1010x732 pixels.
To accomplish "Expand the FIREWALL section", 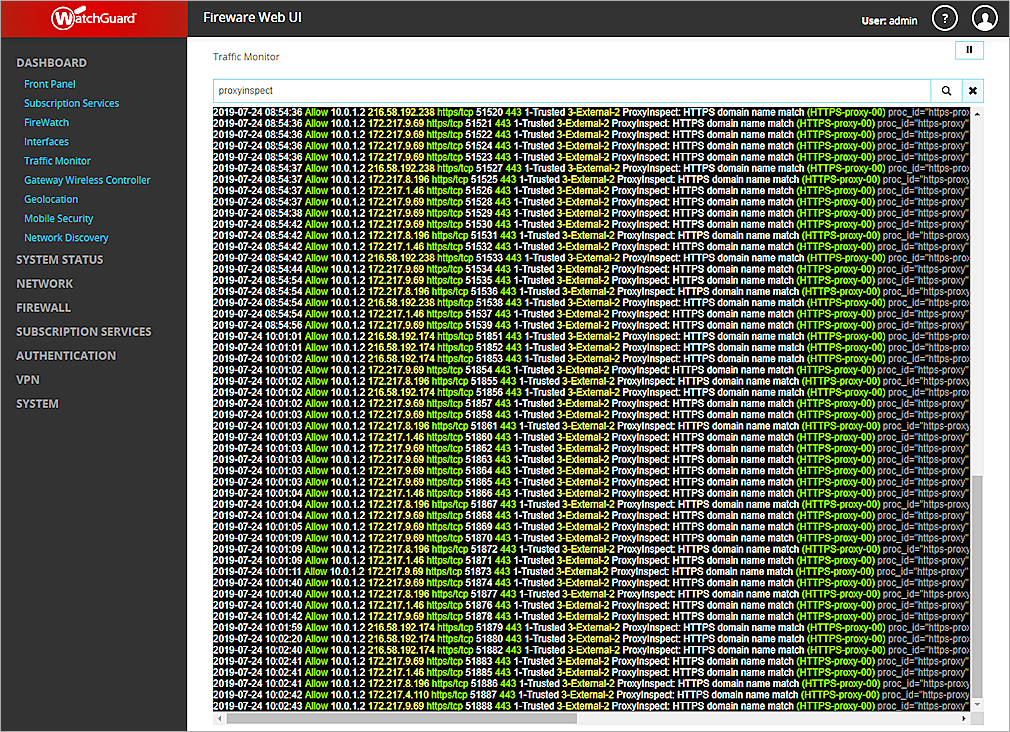I will coord(43,307).
